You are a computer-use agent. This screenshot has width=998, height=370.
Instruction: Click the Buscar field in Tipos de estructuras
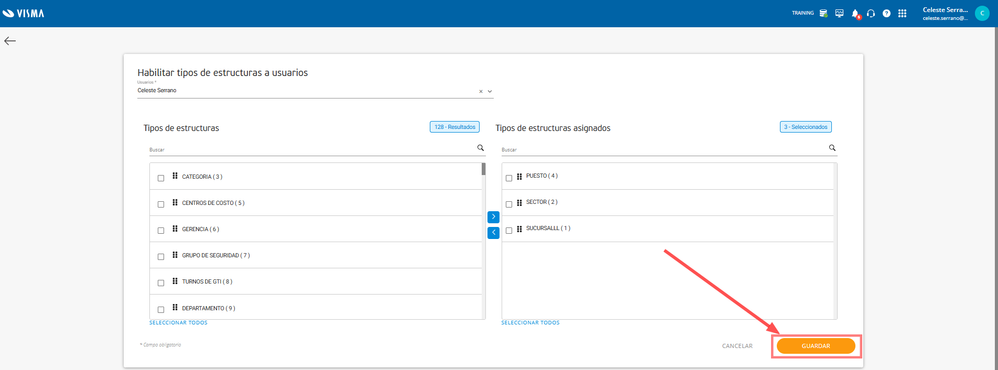click(312, 149)
